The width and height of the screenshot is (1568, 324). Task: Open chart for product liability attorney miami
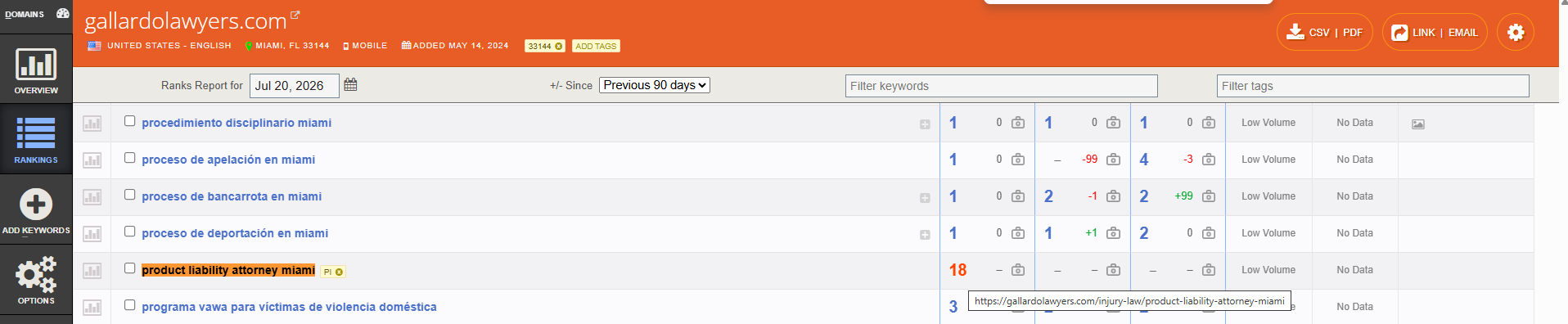pyautogui.click(x=92, y=271)
